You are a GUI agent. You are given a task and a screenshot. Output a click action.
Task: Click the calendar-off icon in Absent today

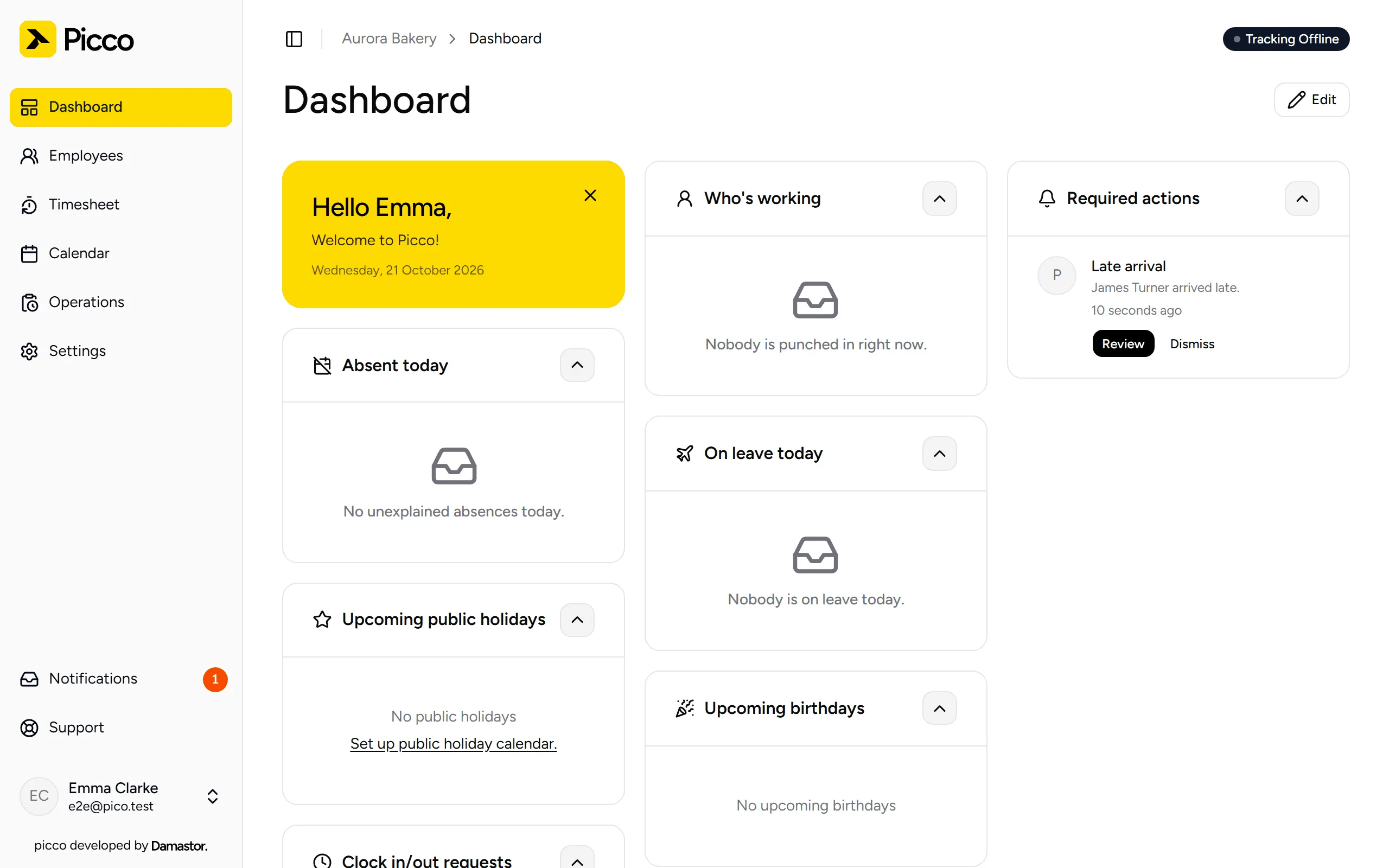(322, 365)
